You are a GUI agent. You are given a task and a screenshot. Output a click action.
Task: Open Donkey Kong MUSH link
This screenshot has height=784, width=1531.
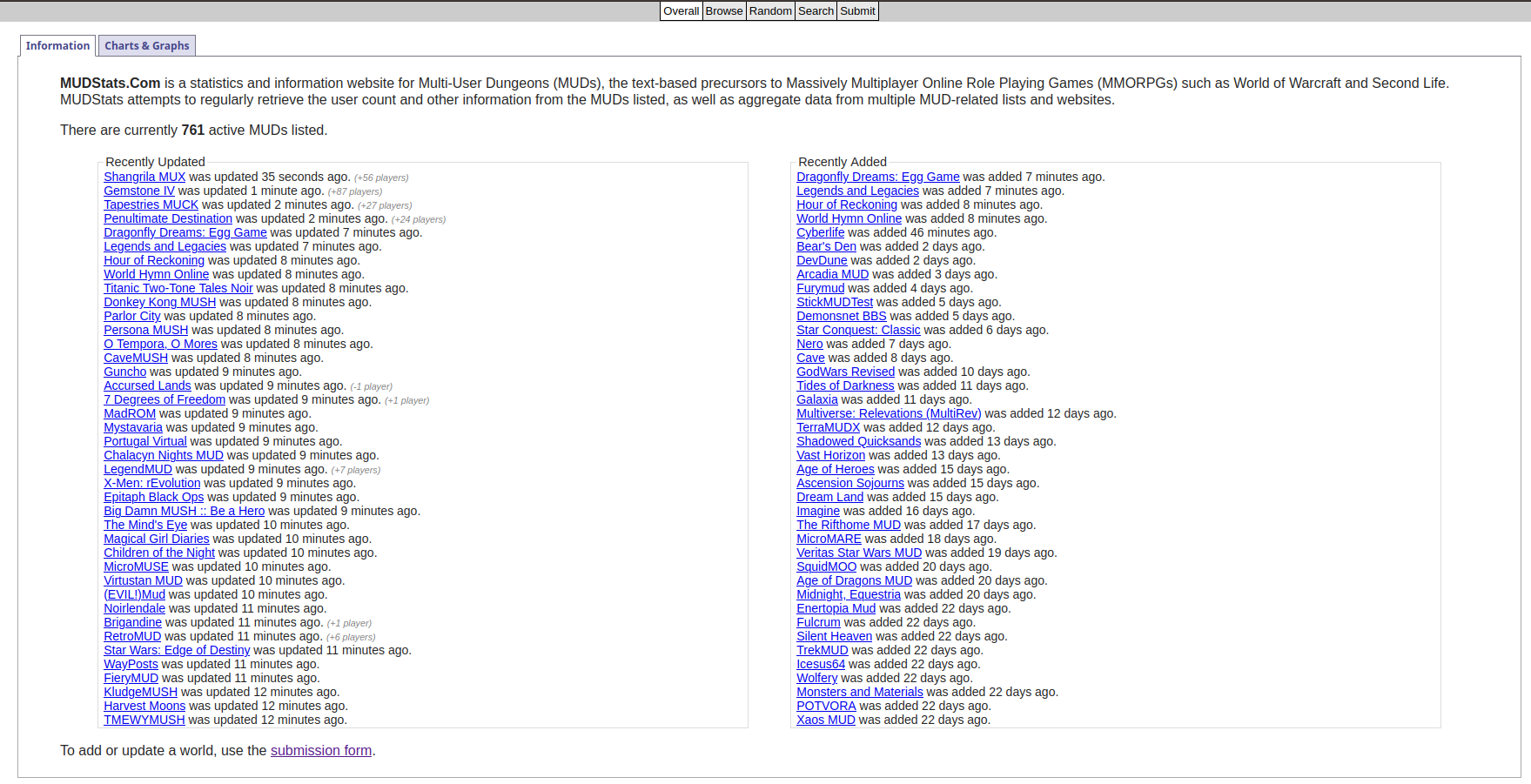pos(160,302)
